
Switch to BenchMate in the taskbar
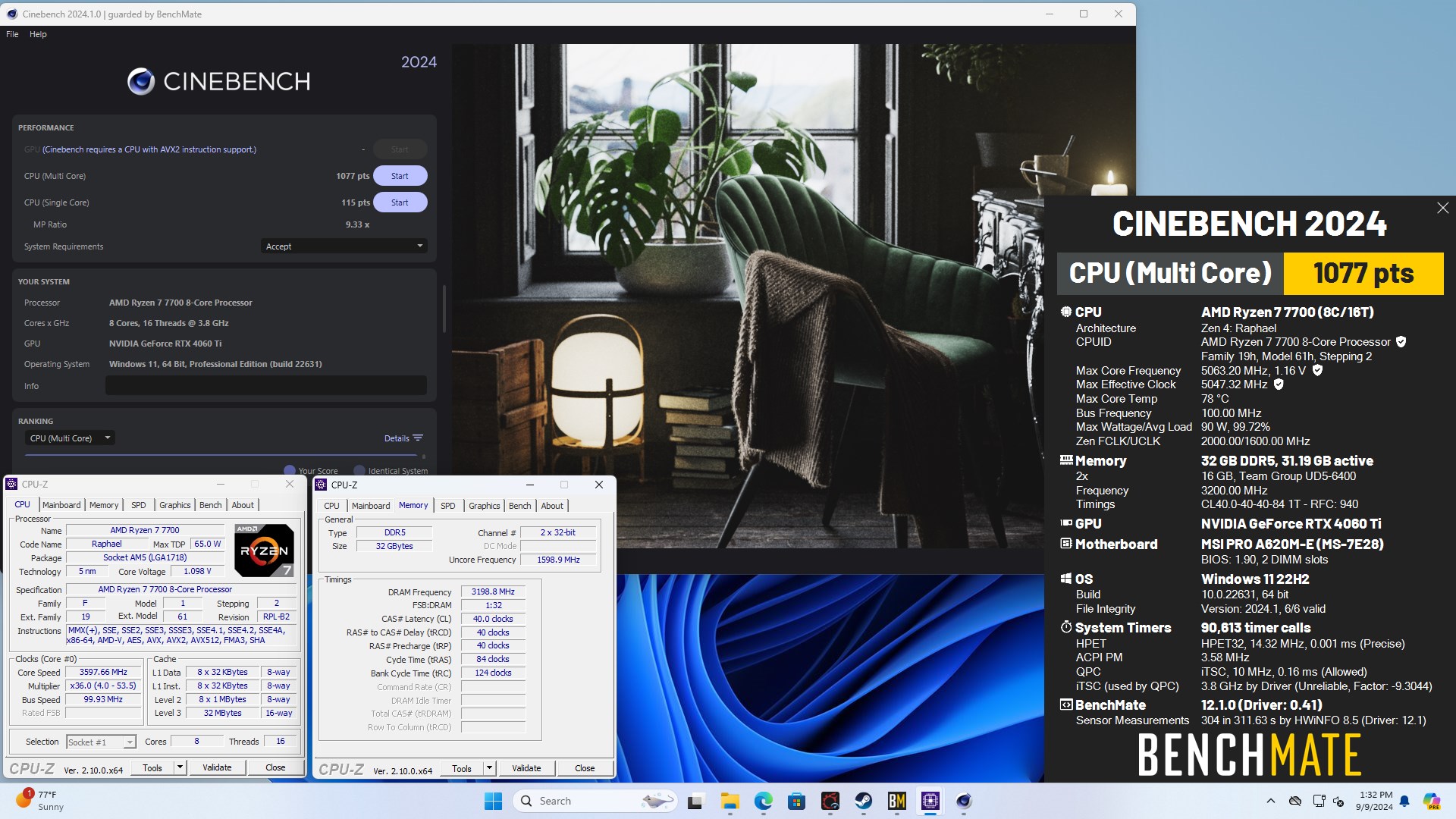pyautogui.click(x=897, y=801)
